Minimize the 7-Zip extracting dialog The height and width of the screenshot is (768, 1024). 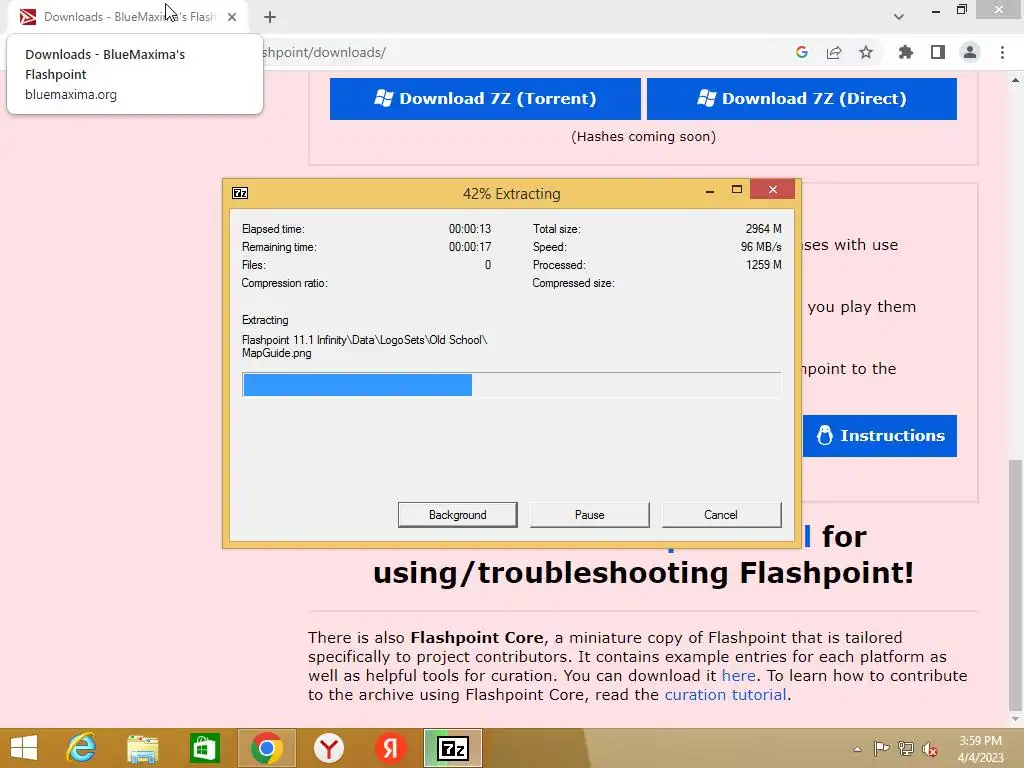click(710, 191)
